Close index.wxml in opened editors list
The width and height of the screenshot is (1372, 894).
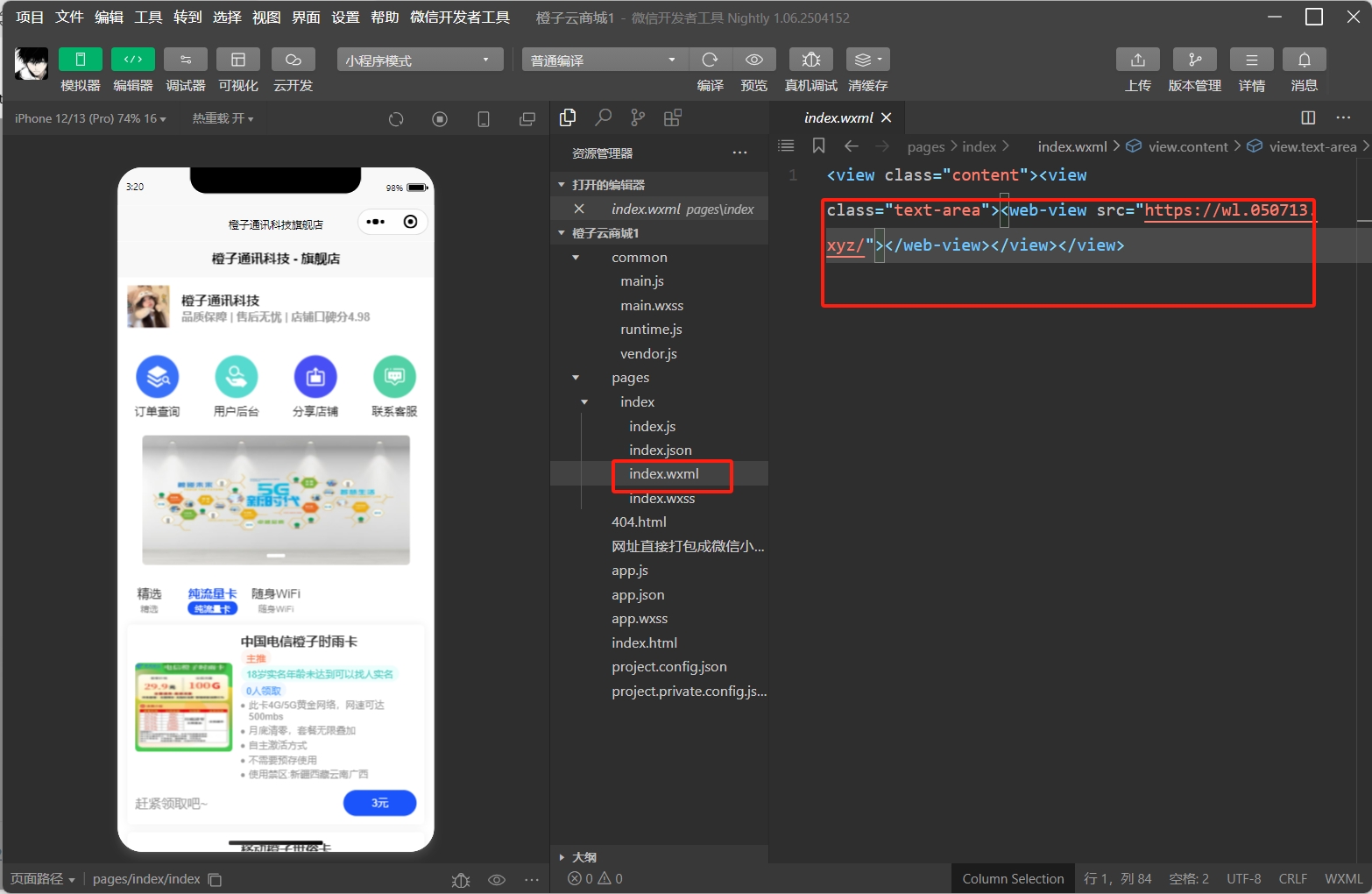[579, 209]
